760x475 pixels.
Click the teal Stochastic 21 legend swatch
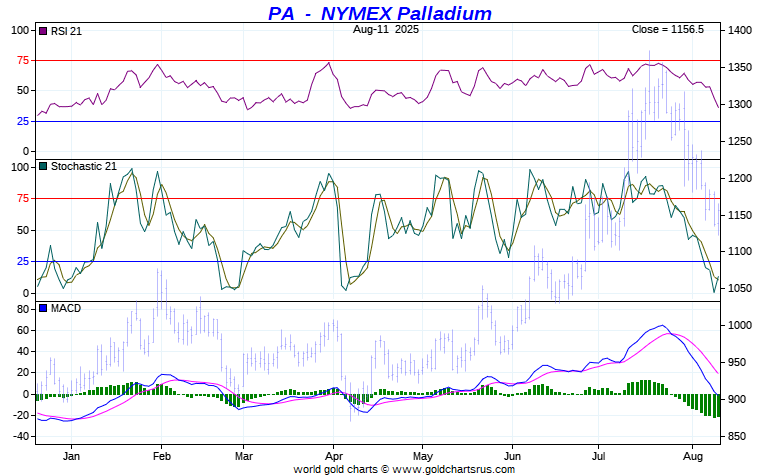(43, 166)
